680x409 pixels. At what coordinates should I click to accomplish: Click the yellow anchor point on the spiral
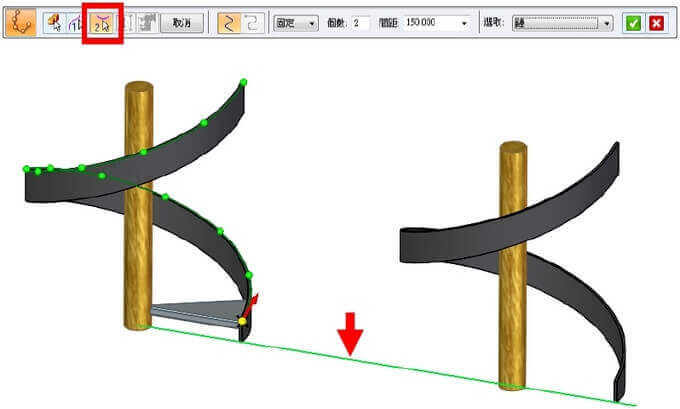coord(241,321)
